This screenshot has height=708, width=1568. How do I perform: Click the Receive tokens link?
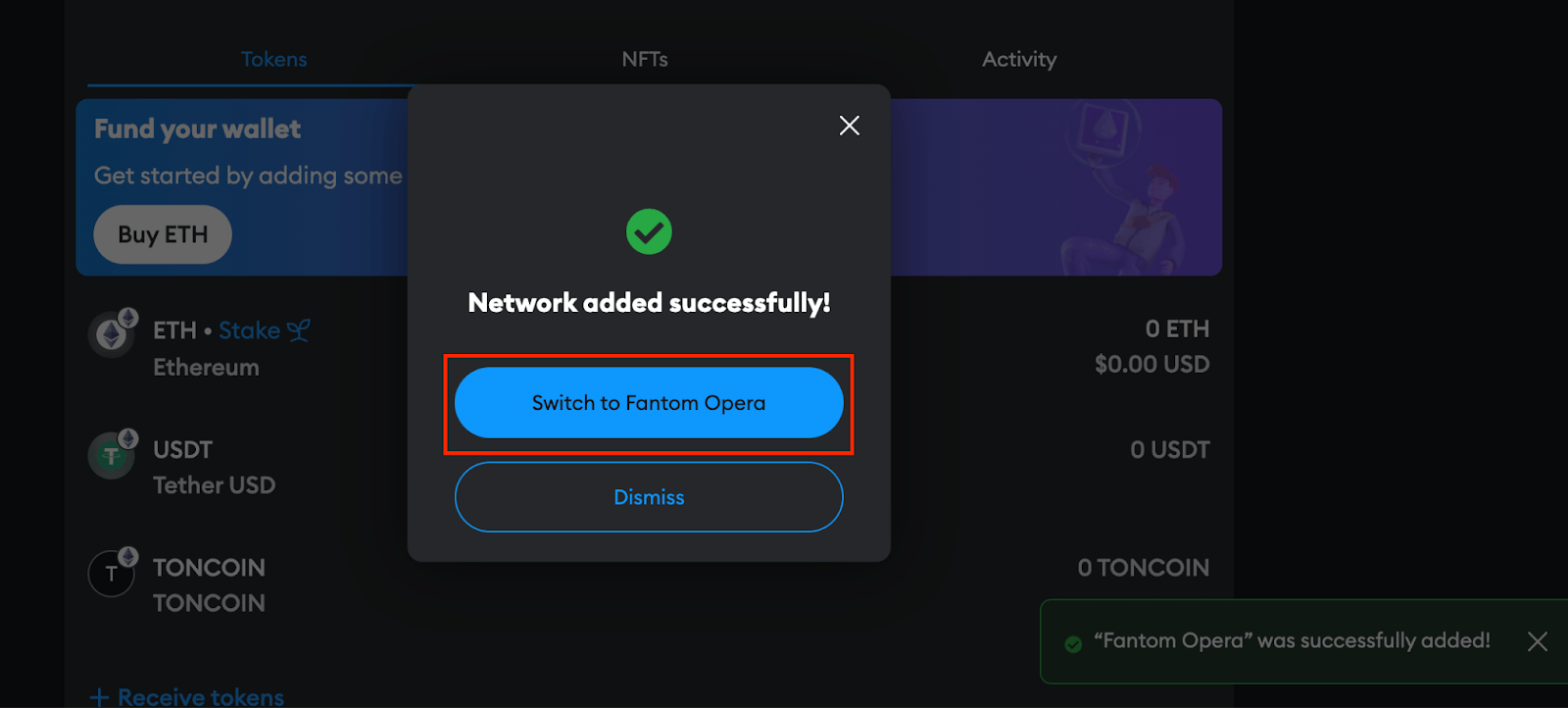pyautogui.click(x=201, y=696)
